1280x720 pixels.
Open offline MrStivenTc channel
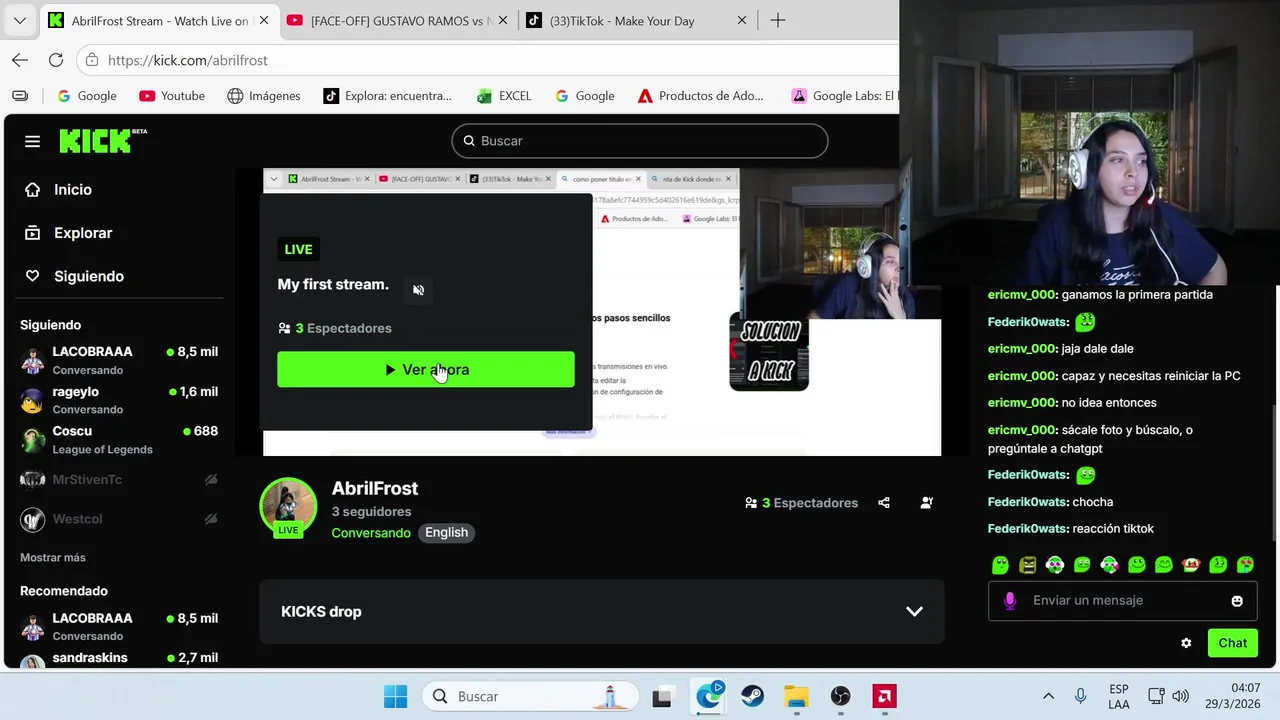tap(119, 480)
